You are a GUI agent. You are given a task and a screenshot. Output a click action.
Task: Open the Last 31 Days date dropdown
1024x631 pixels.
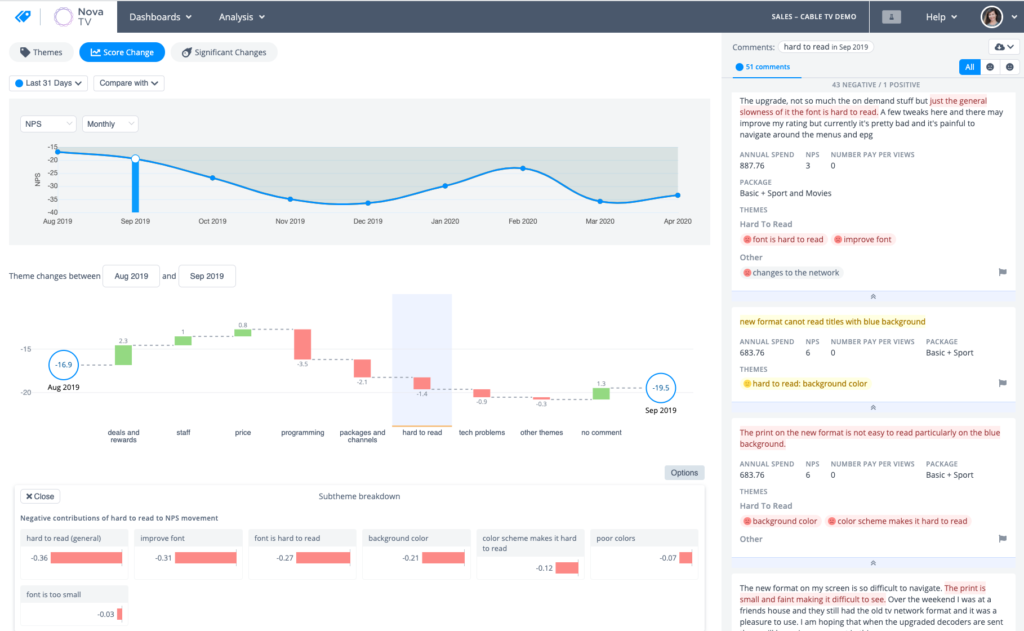pos(48,83)
